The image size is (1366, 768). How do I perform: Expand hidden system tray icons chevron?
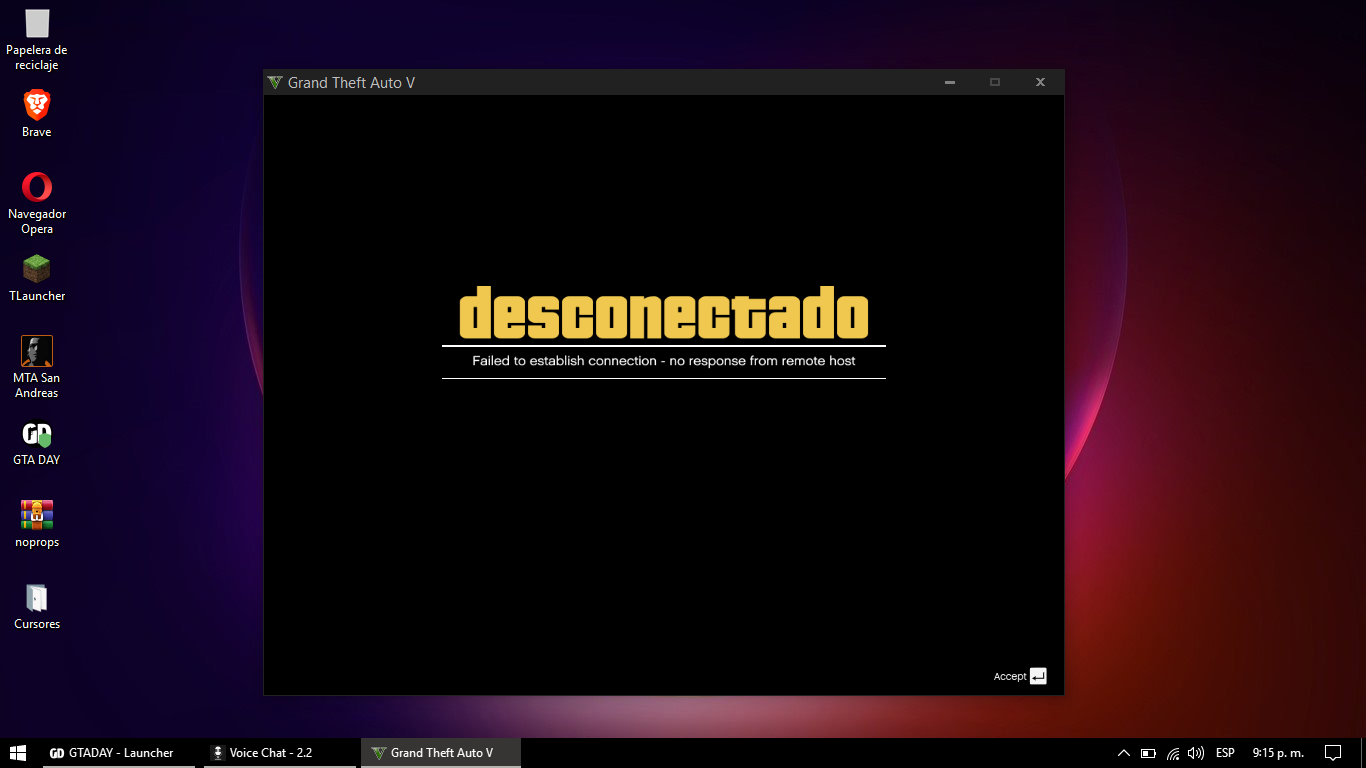coord(1123,753)
